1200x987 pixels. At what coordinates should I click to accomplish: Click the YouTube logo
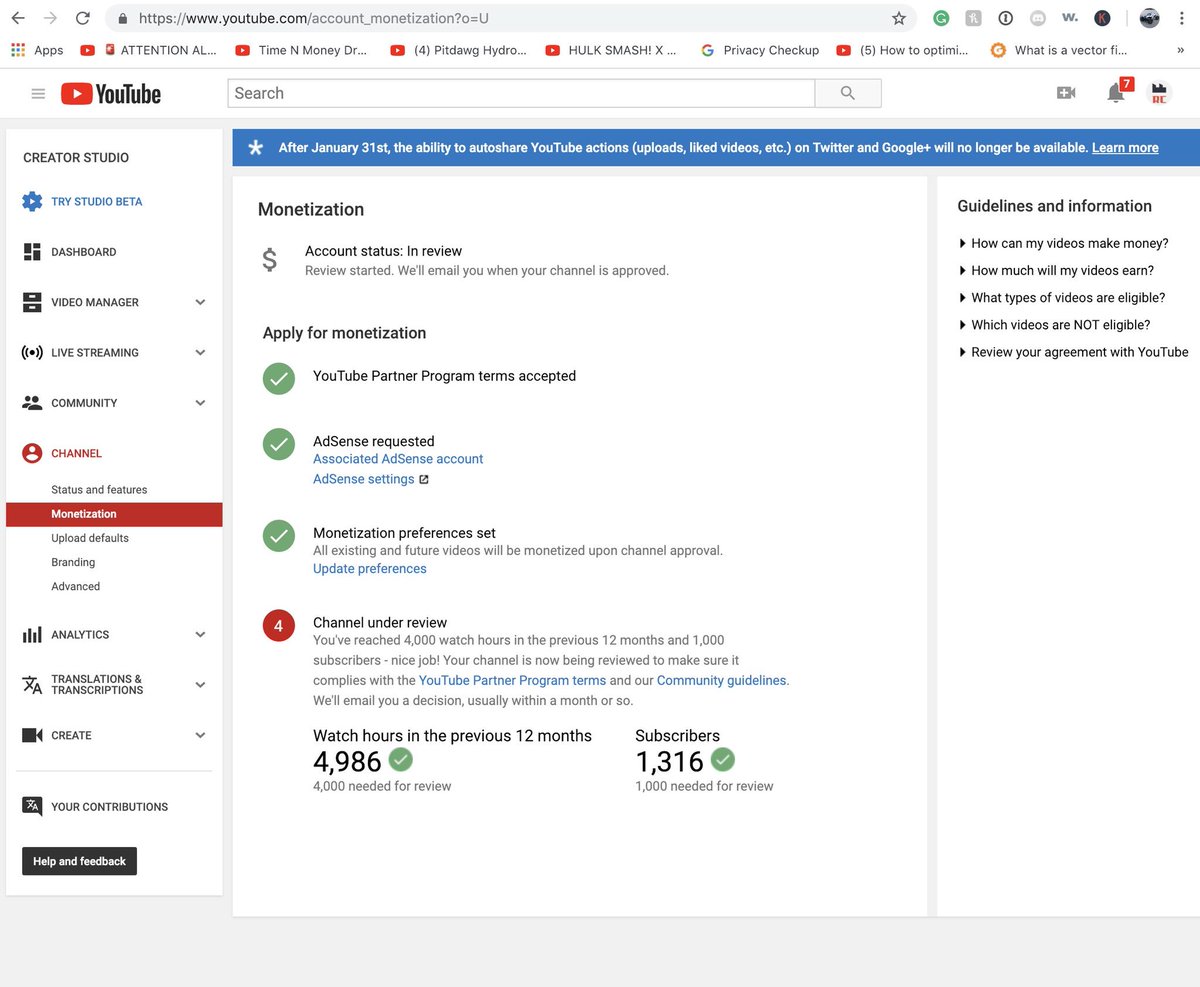click(111, 94)
